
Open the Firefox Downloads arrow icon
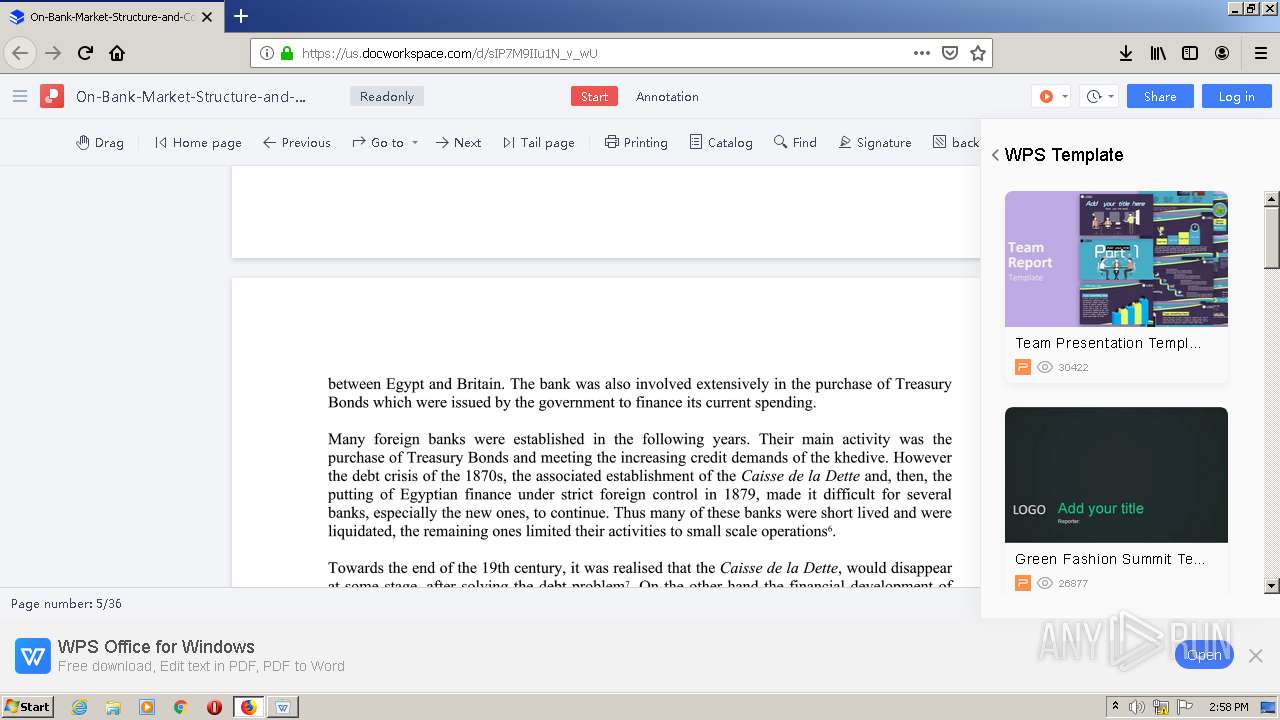1126,53
